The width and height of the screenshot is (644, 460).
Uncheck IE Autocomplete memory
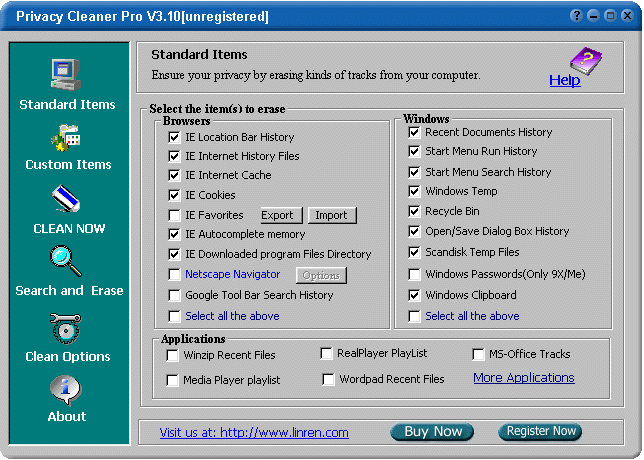pyautogui.click(x=174, y=235)
